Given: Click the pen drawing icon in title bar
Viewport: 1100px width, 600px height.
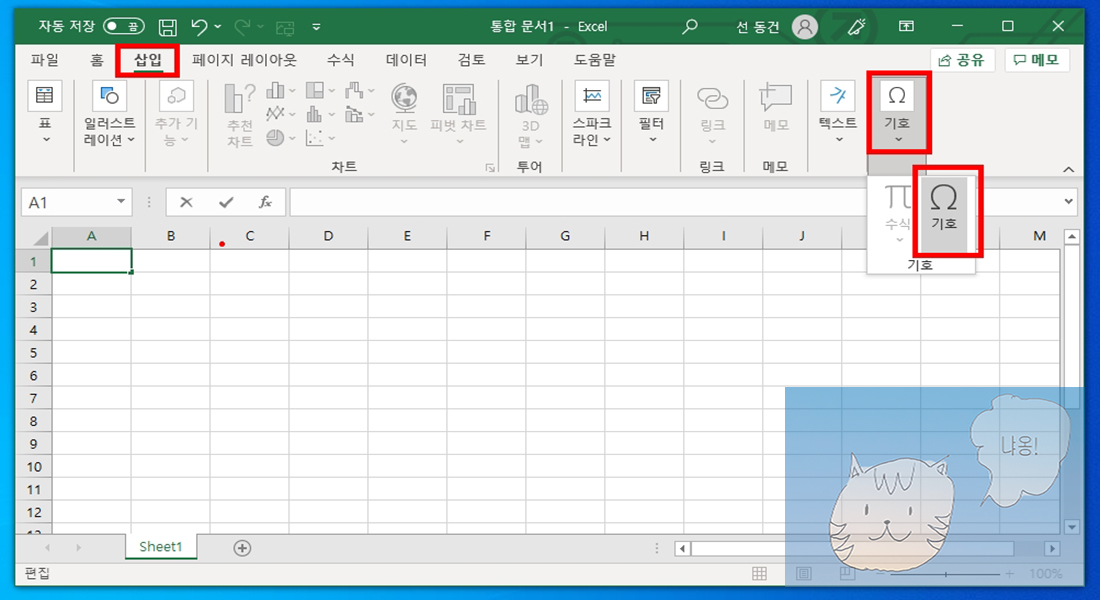Looking at the screenshot, I should coord(857,27).
